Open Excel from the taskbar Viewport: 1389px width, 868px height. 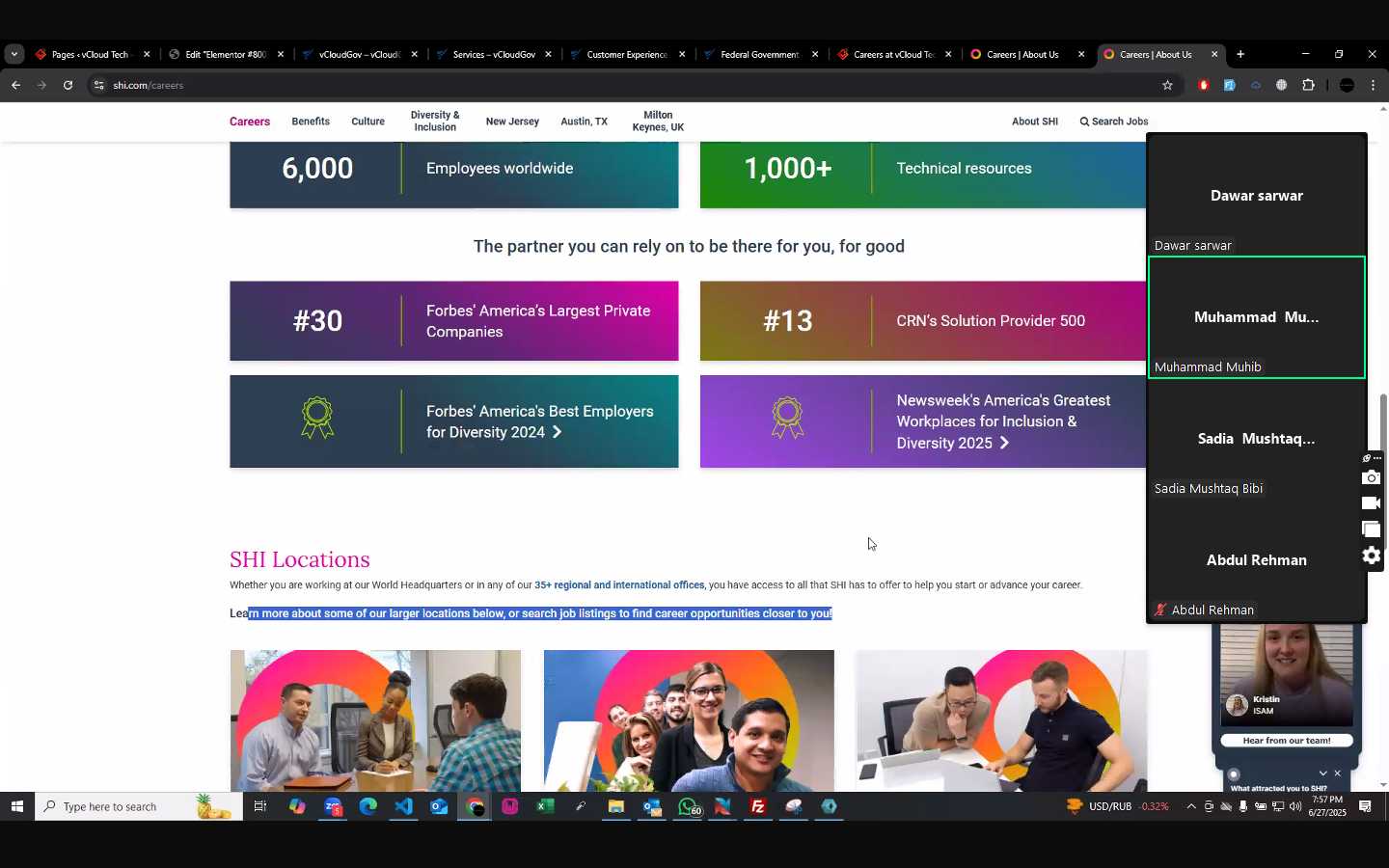tap(546, 806)
